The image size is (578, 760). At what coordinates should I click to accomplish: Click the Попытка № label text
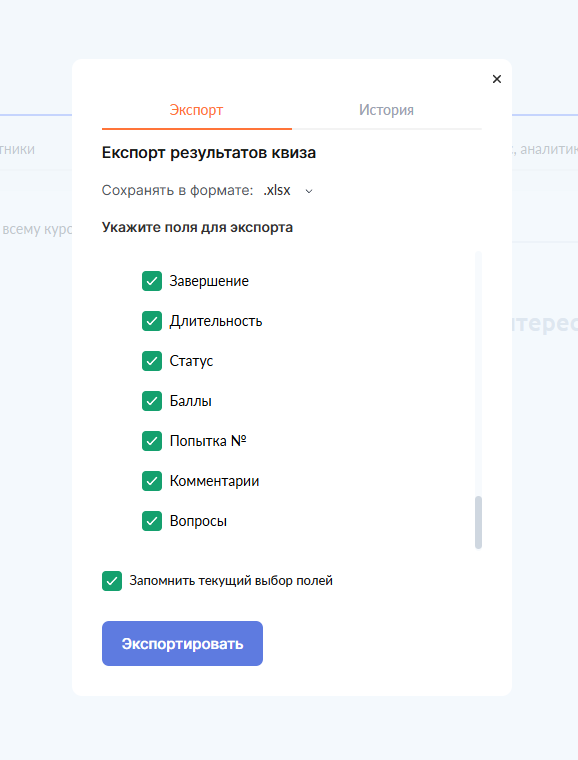(208, 441)
